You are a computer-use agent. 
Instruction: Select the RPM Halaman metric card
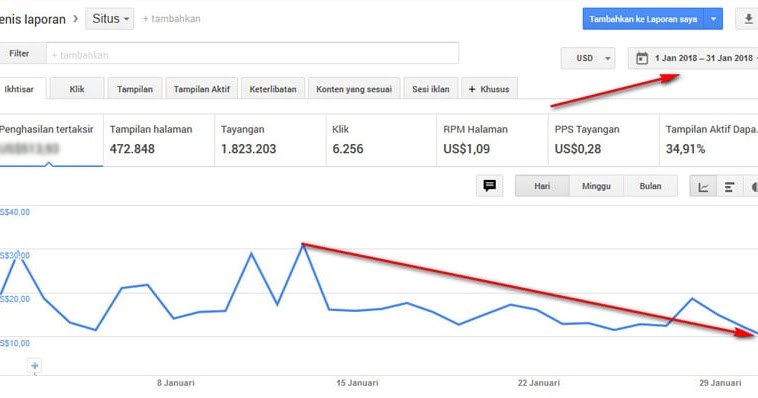click(x=492, y=140)
